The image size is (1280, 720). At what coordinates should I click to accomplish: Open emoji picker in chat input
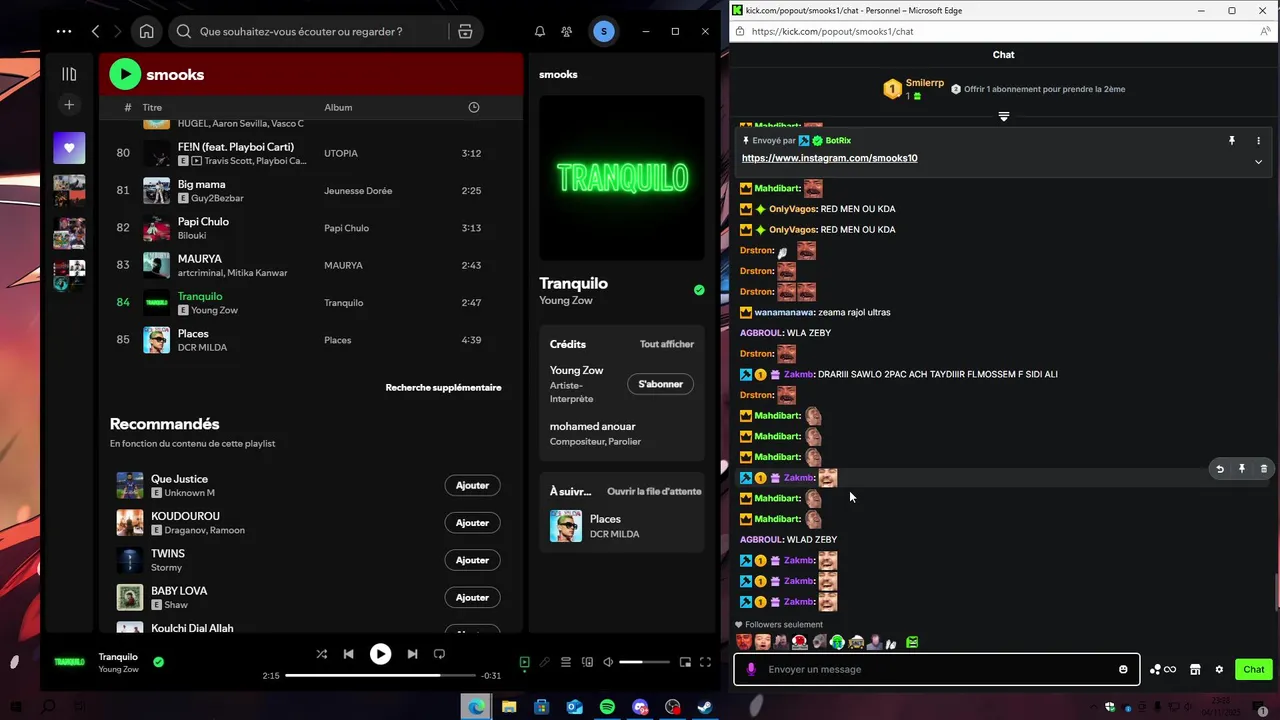(1123, 669)
